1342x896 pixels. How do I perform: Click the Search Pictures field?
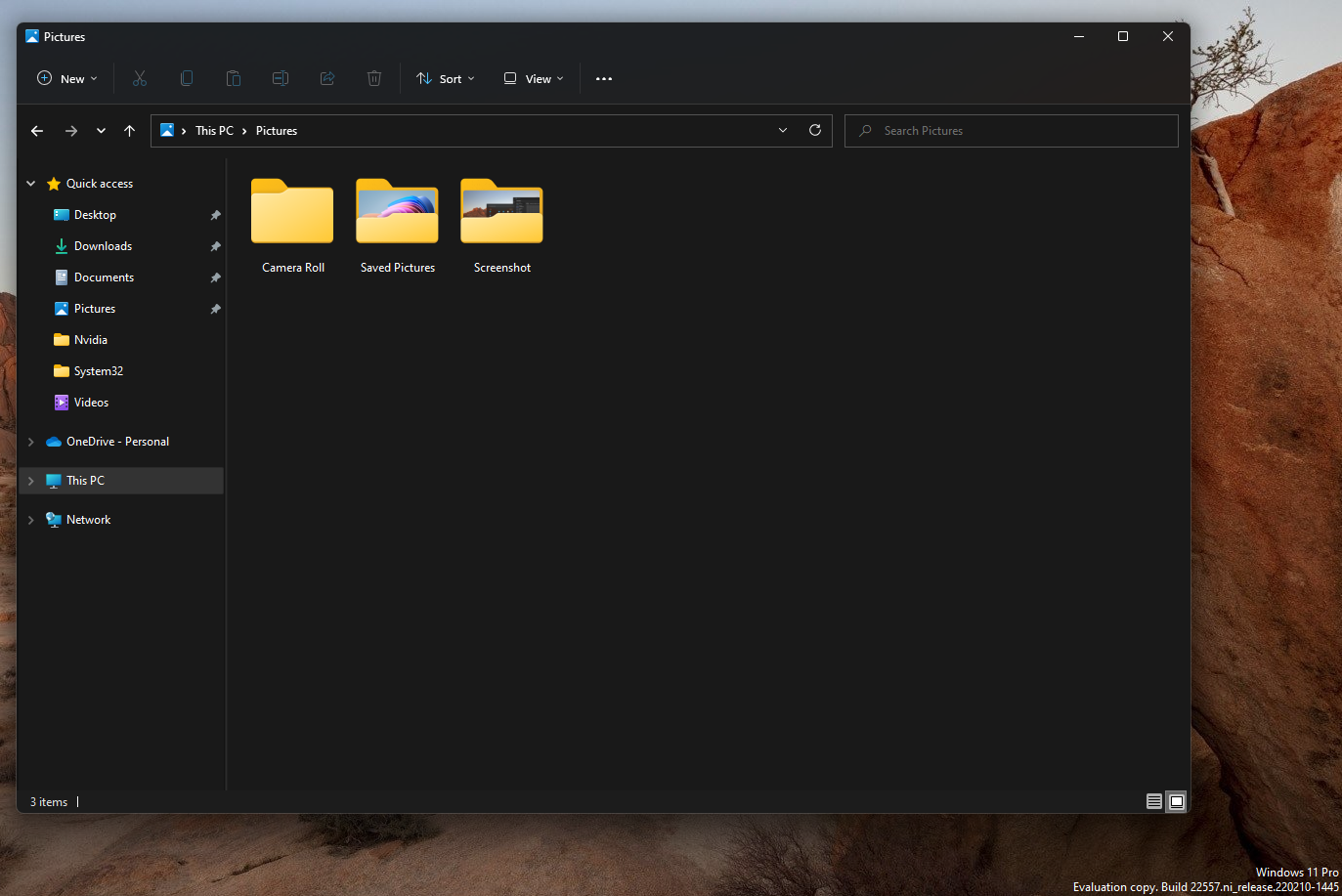tap(1017, 131)
